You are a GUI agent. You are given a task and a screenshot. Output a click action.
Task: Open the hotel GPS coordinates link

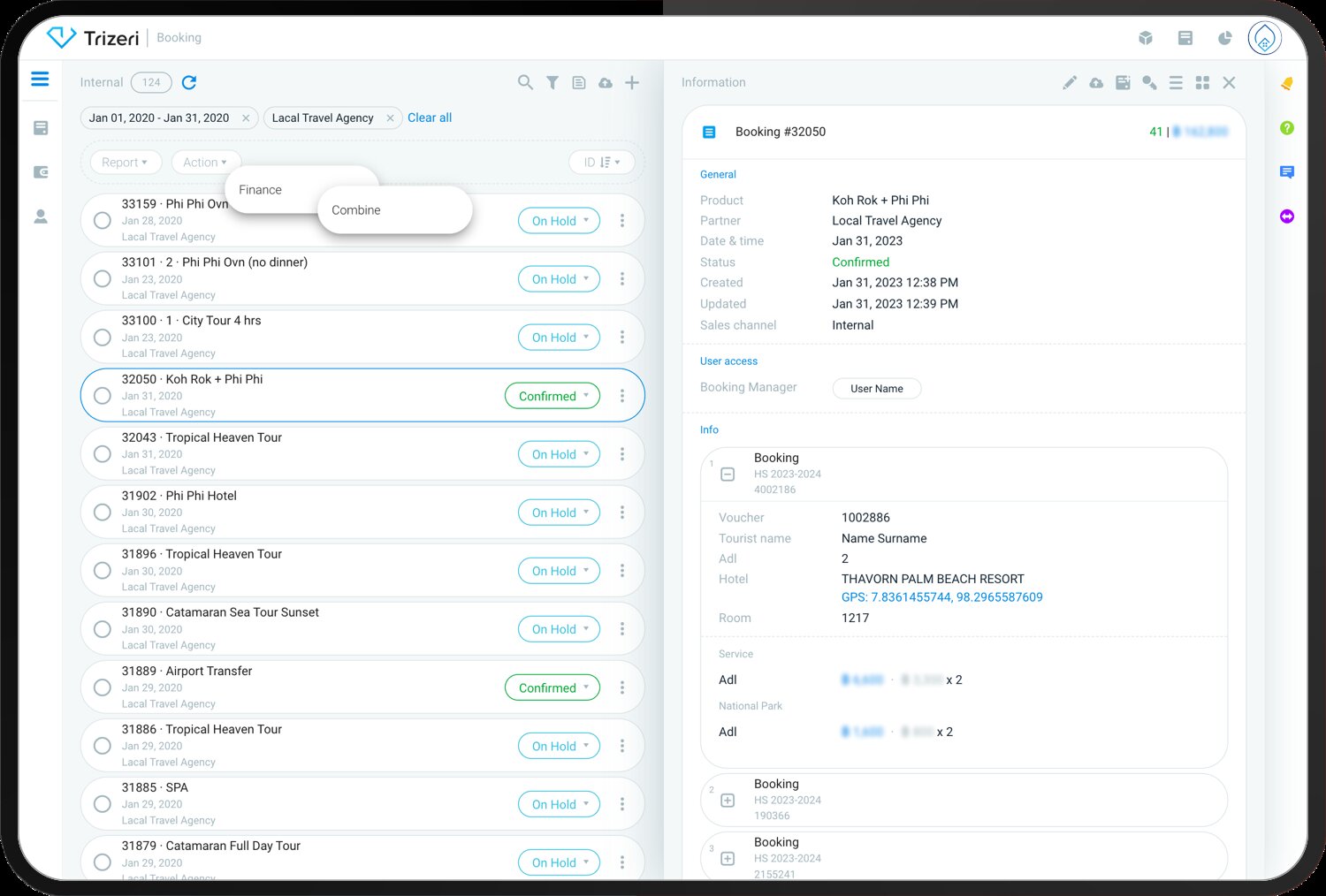click(941, 597)
